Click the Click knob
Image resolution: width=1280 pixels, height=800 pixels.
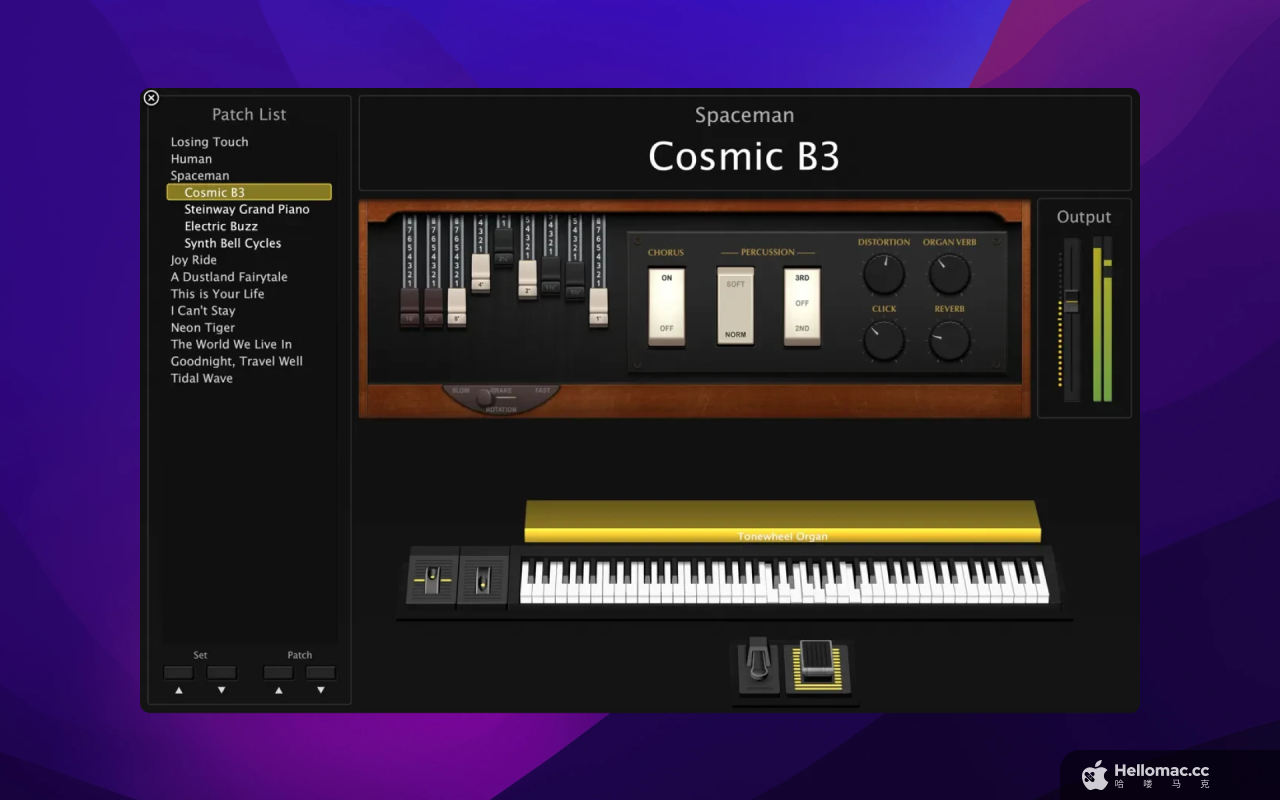tap(884, 340)
